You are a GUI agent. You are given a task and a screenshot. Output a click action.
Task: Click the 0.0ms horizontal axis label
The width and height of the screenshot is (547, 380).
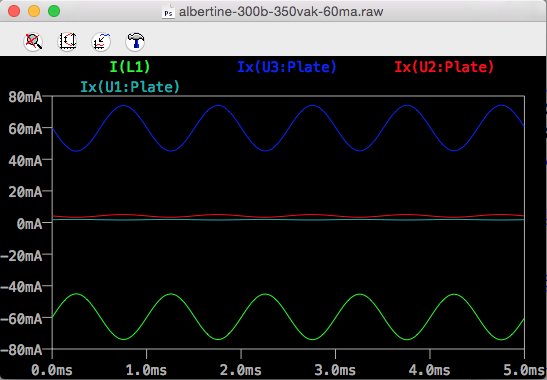(x=52, y=370)
